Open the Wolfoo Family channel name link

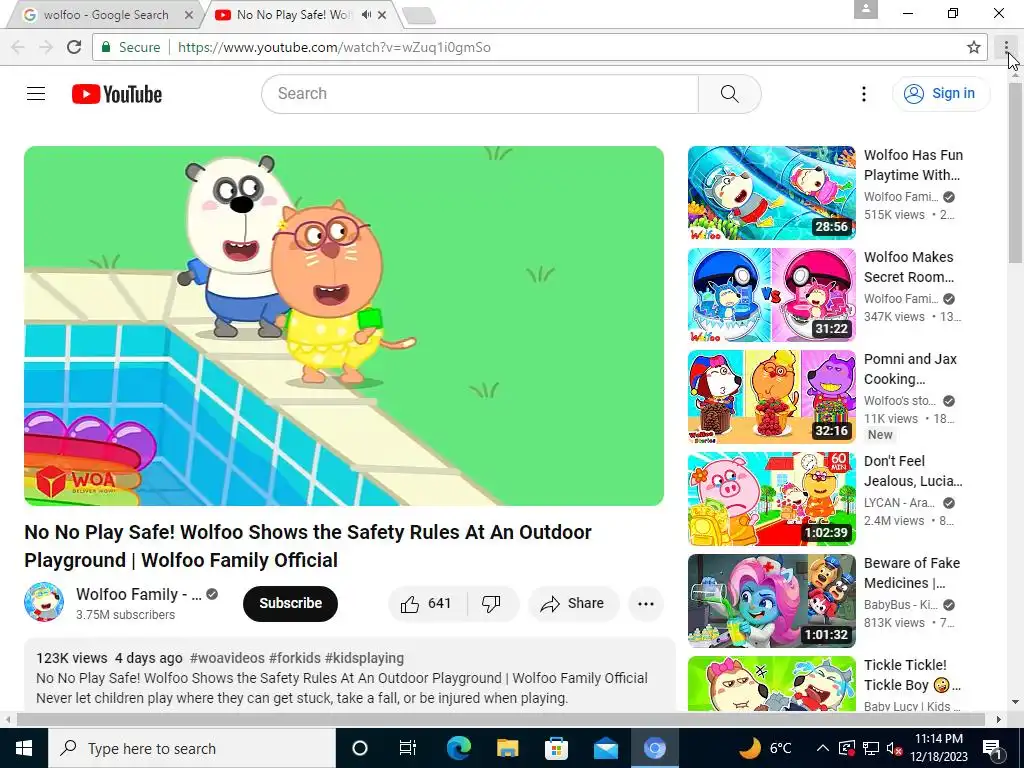pos(138,594)
